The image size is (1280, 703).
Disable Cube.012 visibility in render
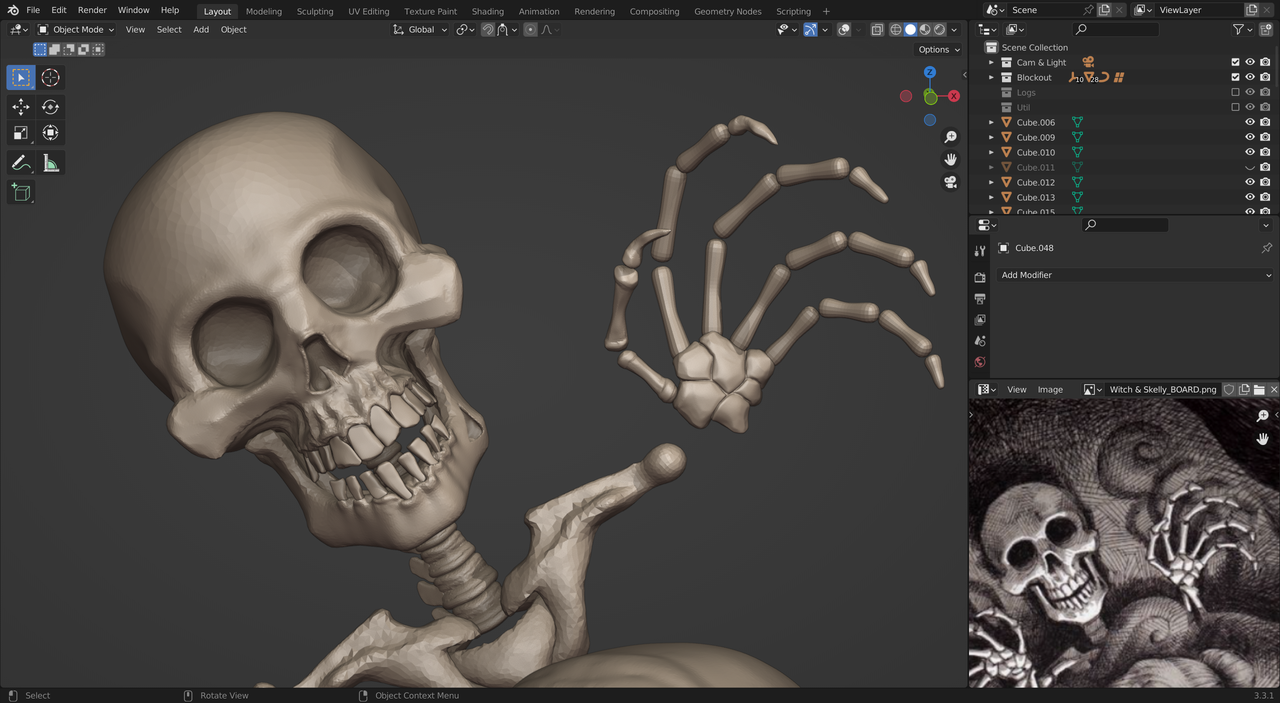(x=1264, y=182)
